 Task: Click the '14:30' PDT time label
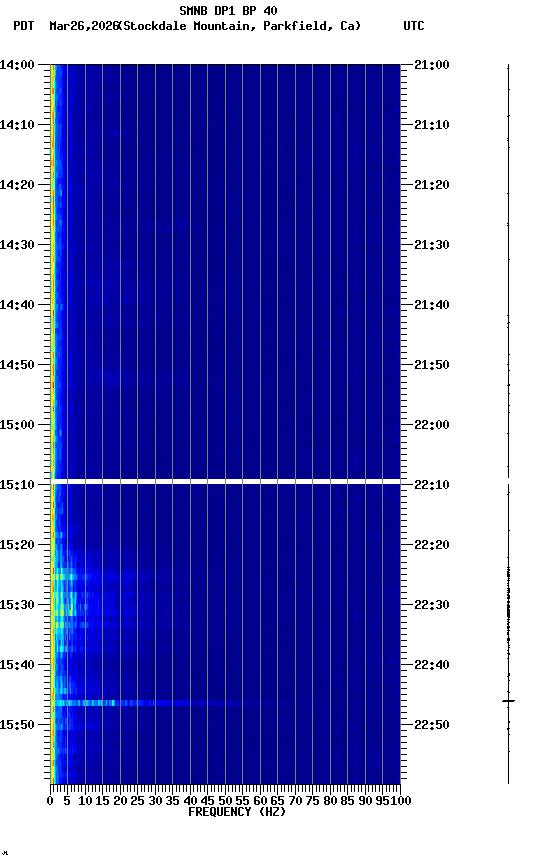click(x=17, y=245)
